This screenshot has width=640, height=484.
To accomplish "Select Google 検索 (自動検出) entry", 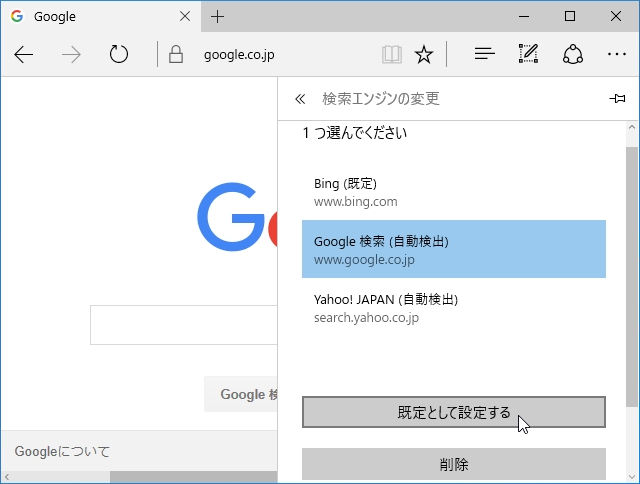I will coord(454,249).
